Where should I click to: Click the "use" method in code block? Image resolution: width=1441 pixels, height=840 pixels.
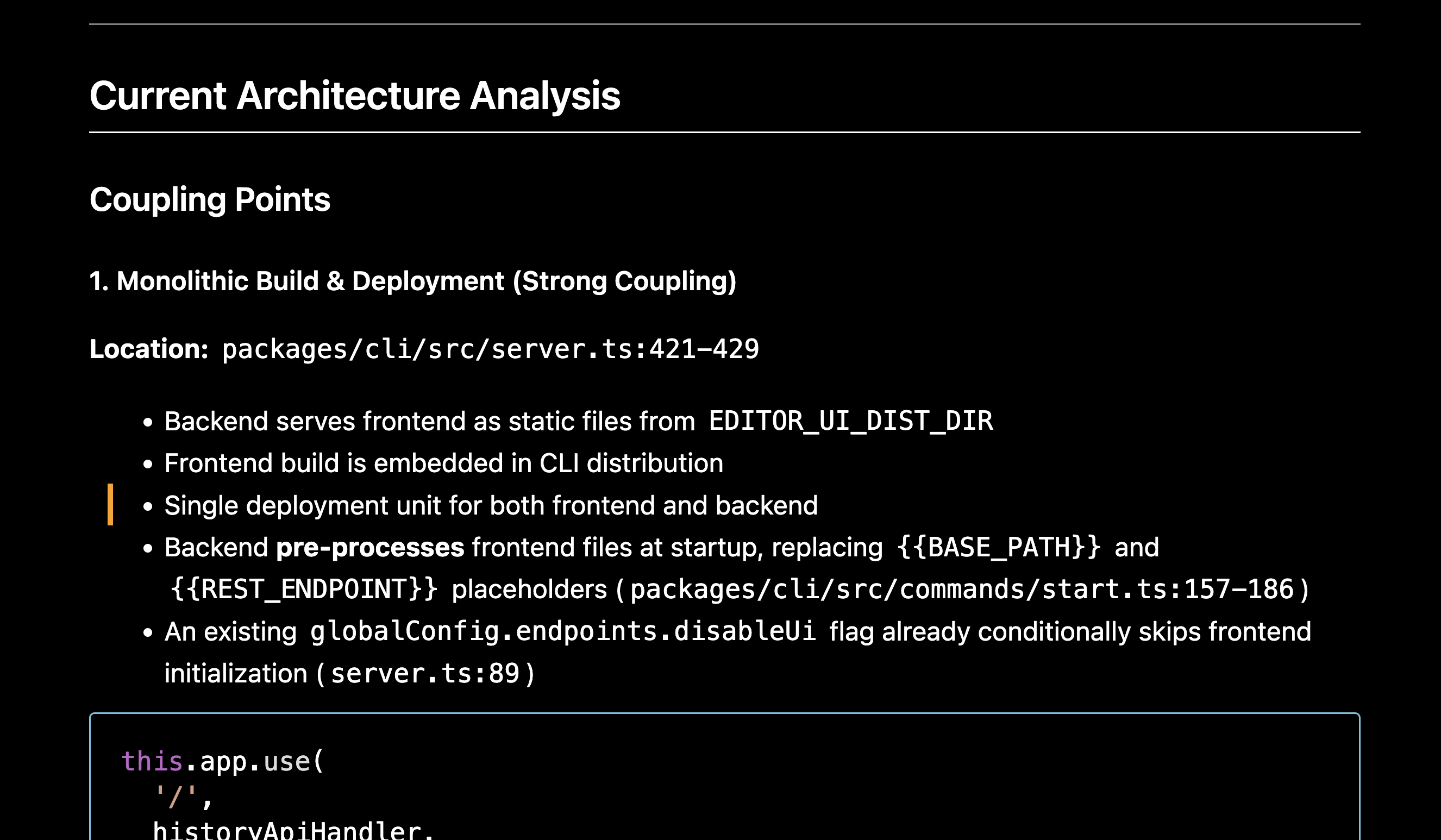point(287,762)
